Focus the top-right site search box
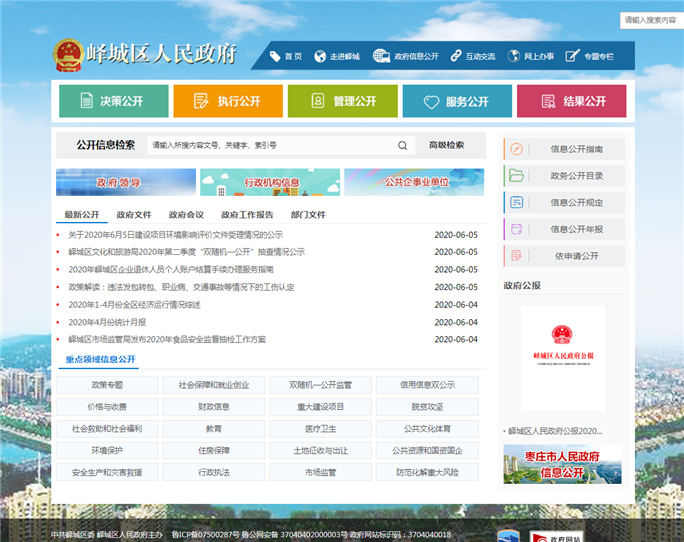 pos(652,20)
